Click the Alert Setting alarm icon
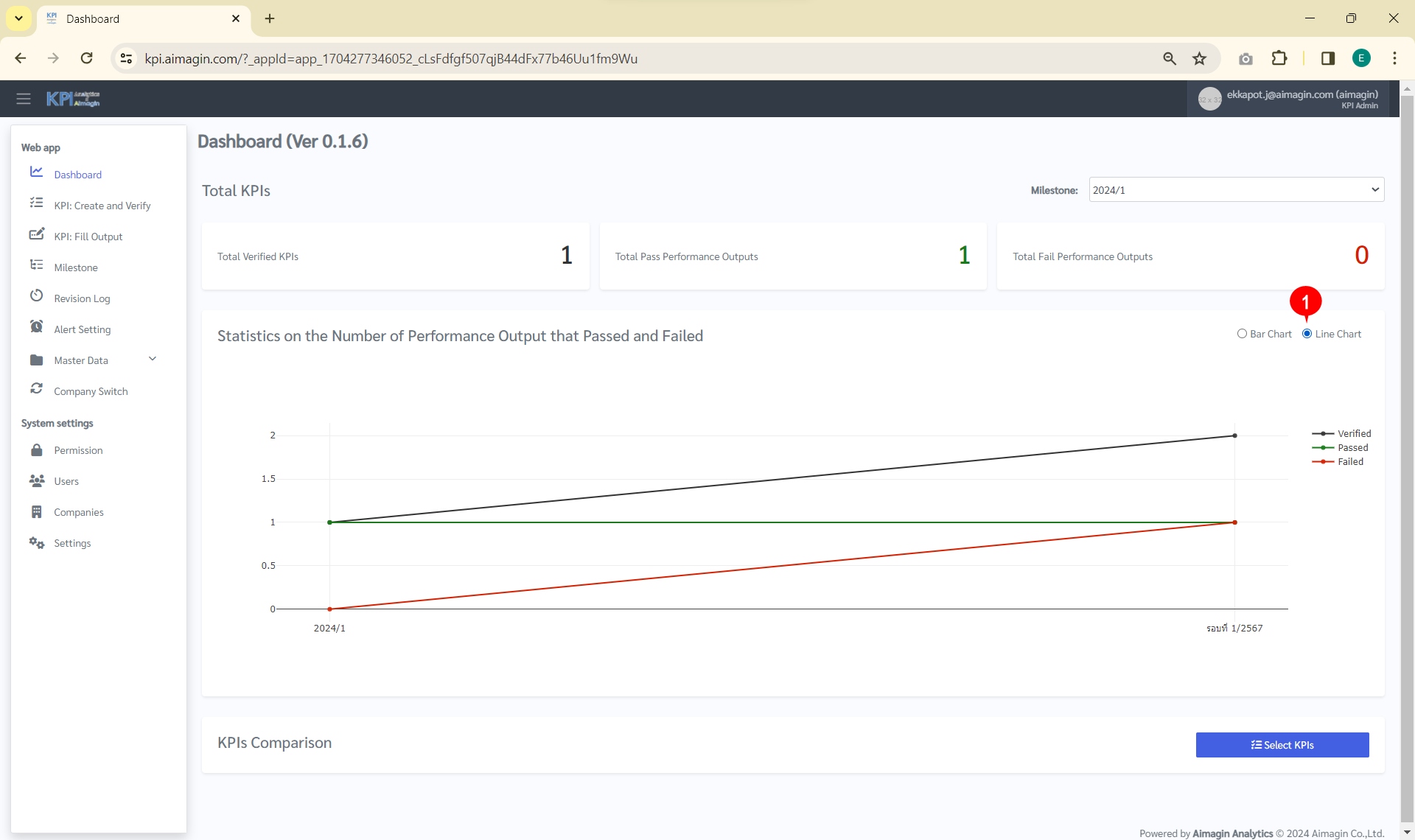 pos(36,326)
